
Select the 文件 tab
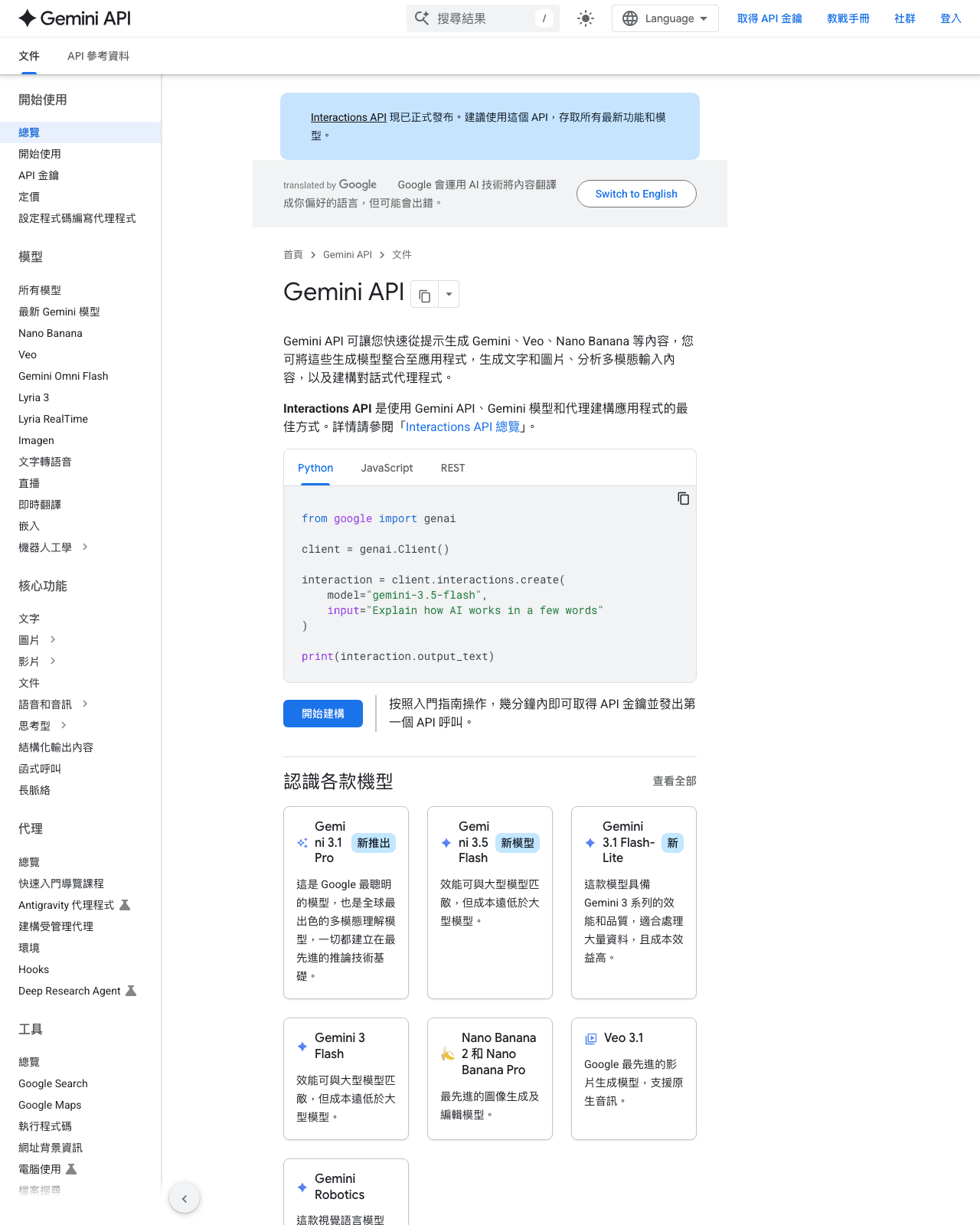click(x=29, y=56)
